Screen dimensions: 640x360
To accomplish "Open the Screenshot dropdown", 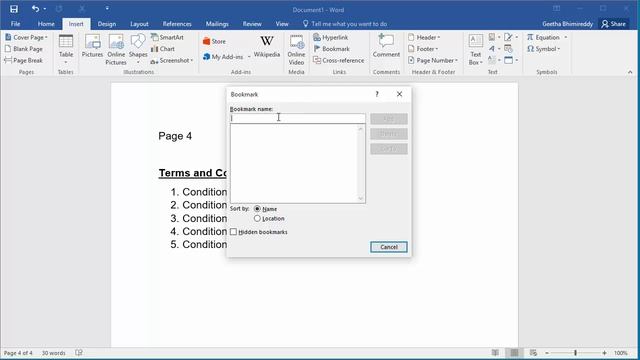I will click(171, 60).
